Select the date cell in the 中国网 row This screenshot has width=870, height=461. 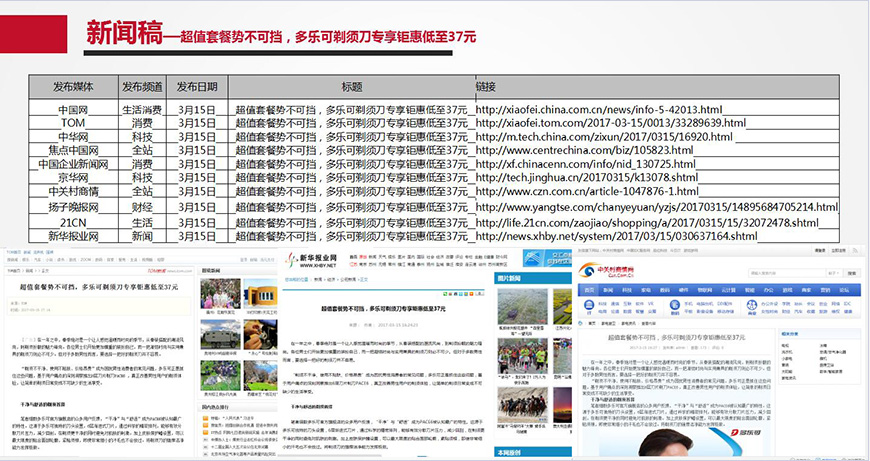[x=197, y=109]
